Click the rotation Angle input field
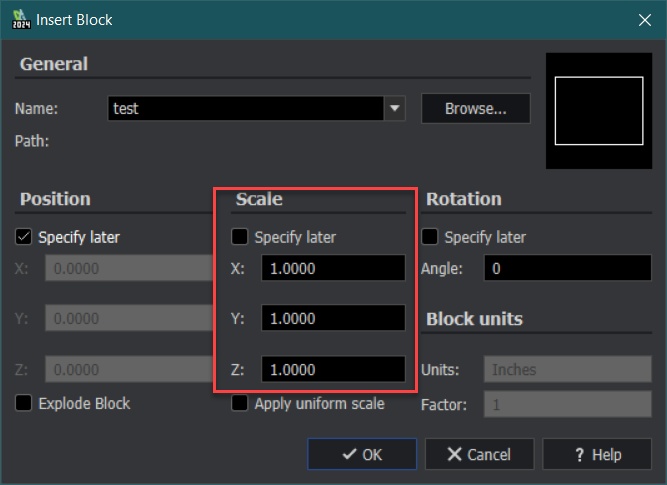The image size is (667, 485). (567, 268)
